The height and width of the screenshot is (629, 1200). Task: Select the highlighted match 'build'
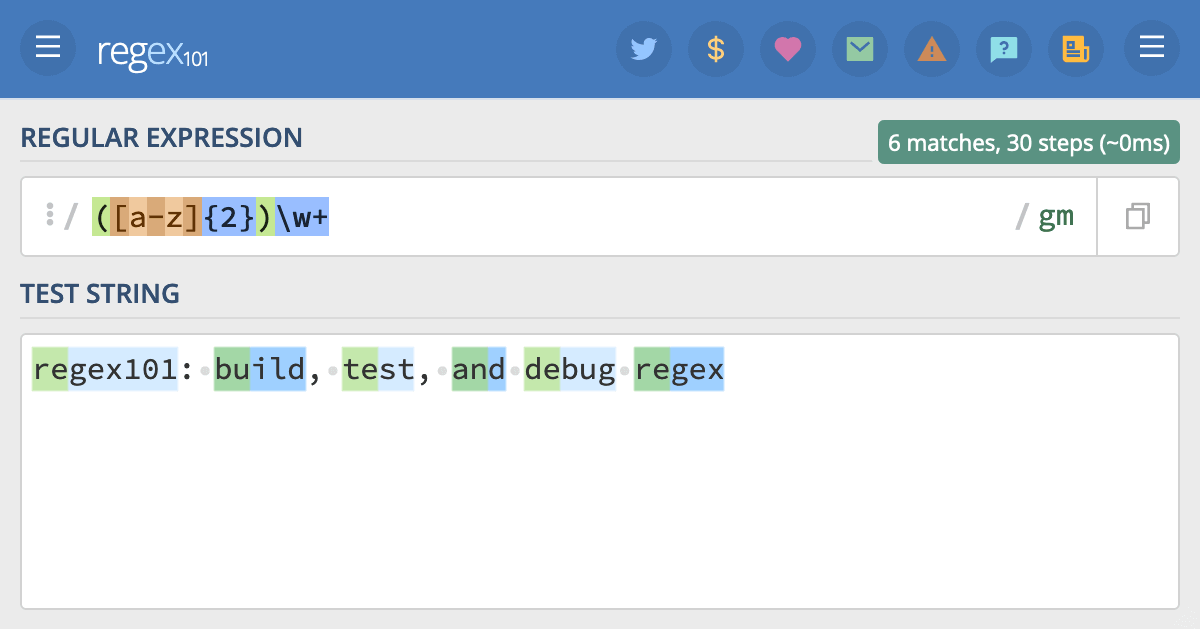click(259, 369)
